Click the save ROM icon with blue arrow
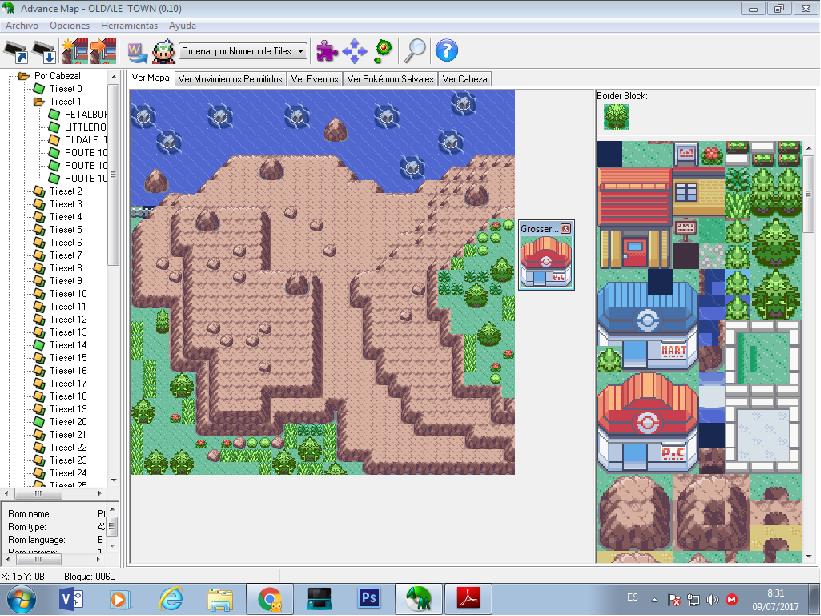The height and width of the screenshot is (616, 821). point(43,50)
